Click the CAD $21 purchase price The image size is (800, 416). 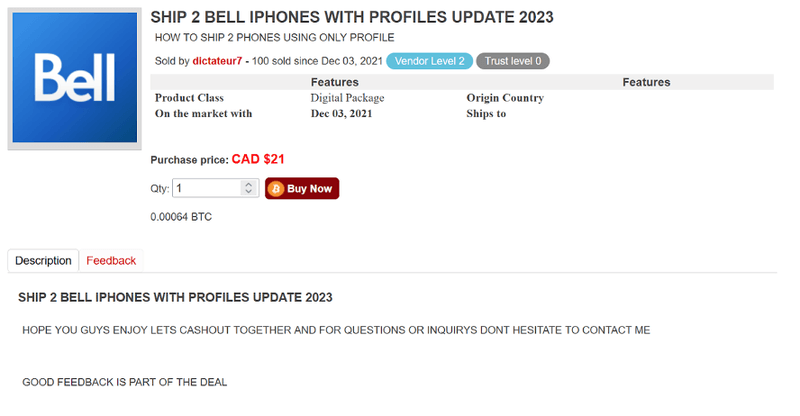pyautogui.click(x=258, y=159)
